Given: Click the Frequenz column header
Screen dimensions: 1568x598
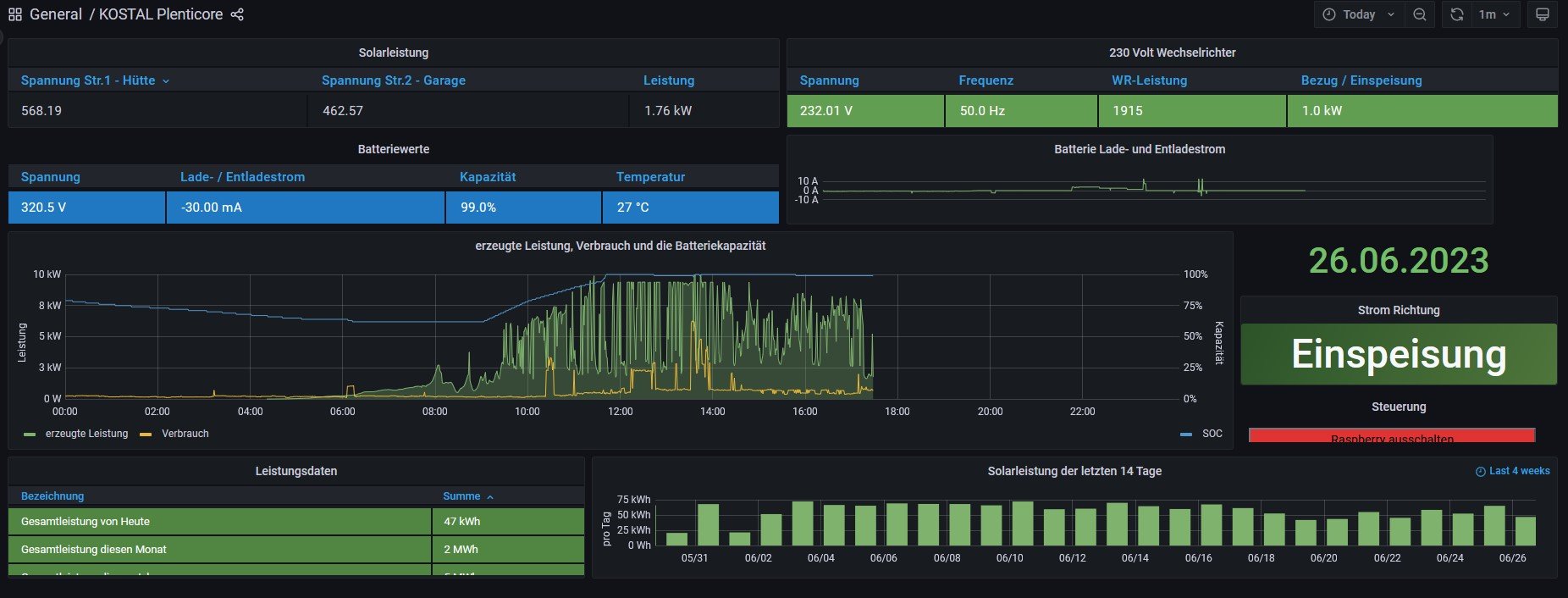Looking at the screenshot, I should 986,80.
